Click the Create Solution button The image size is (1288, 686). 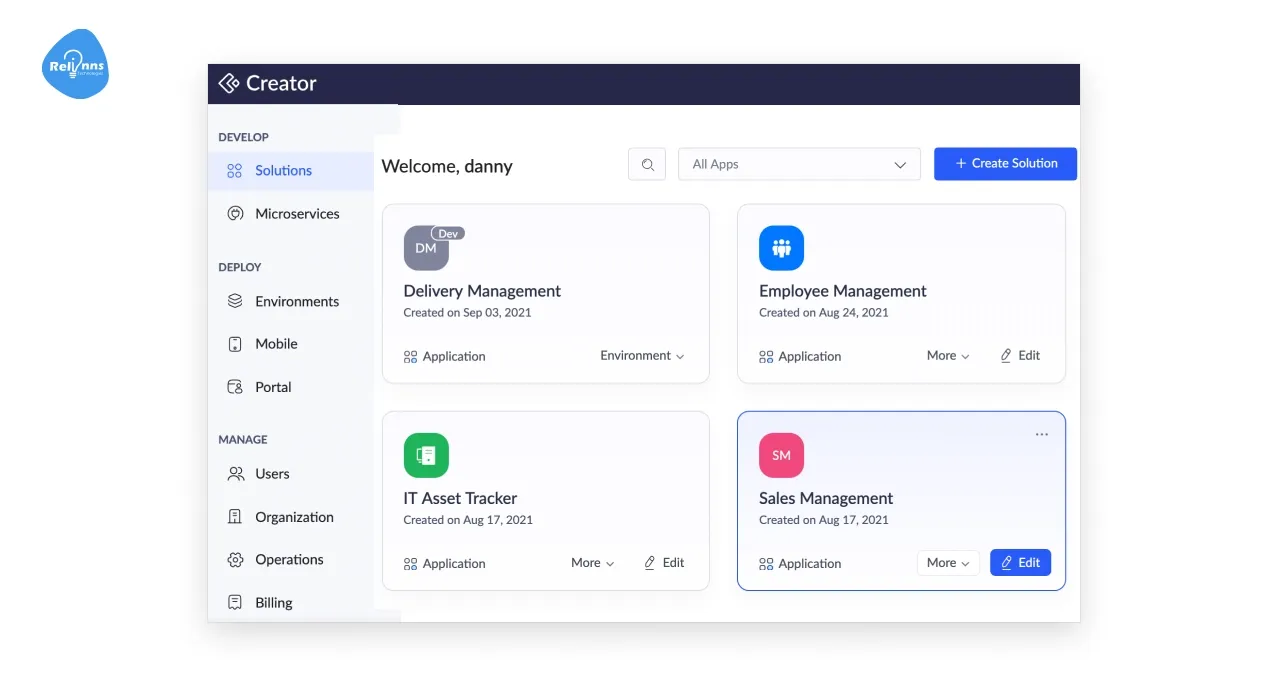(x=1005, y=164)
